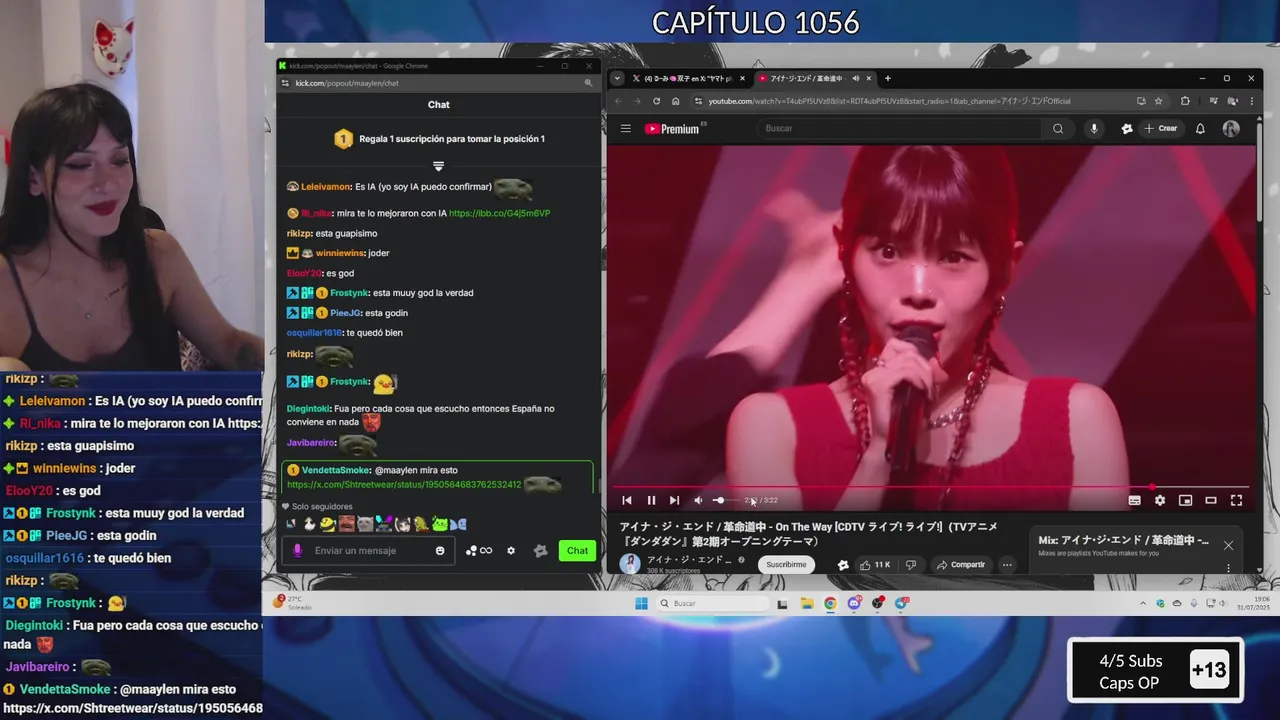Open the weather widget on taskbar
The width and height of the screenshot is (1280, 720).
point(293,603)
